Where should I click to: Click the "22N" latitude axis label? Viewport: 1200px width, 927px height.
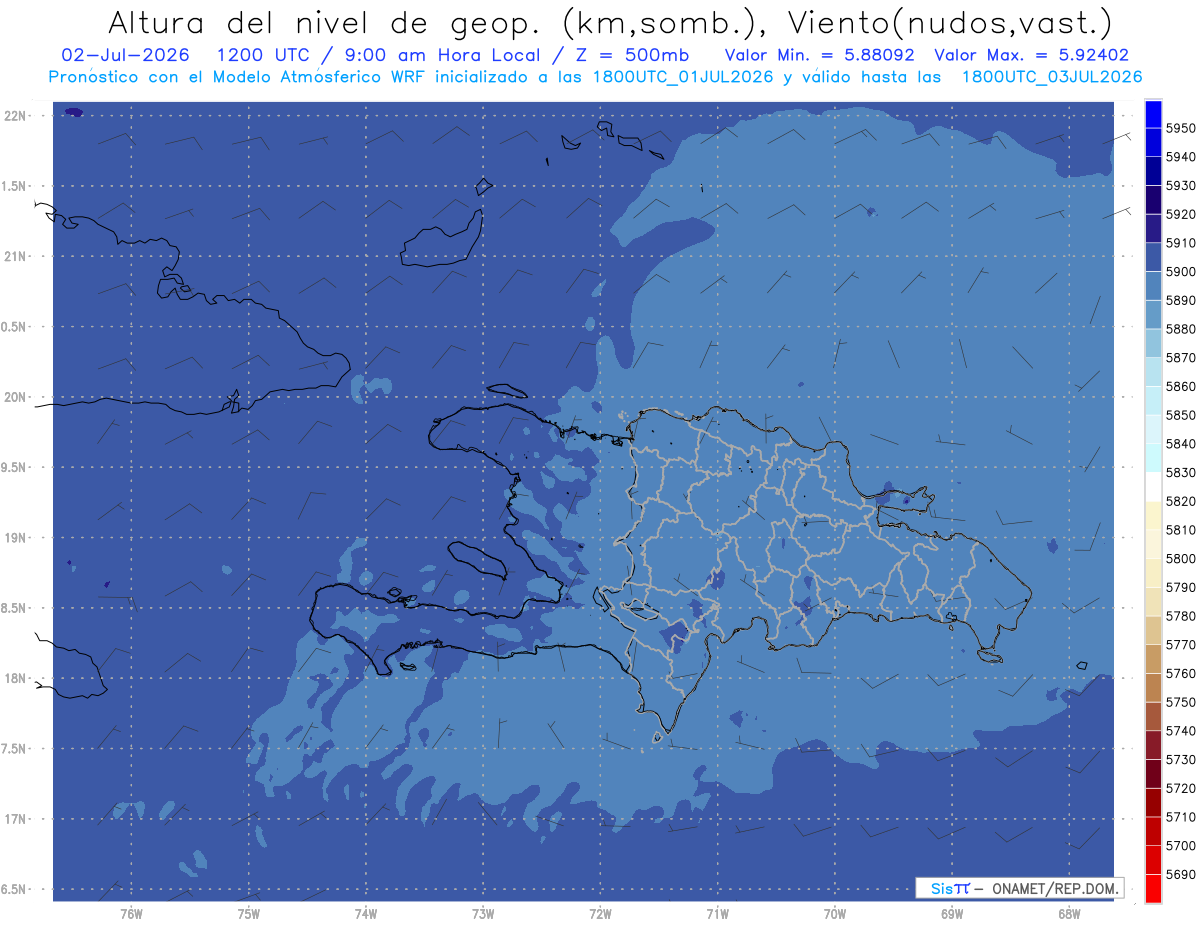[17, 116]
